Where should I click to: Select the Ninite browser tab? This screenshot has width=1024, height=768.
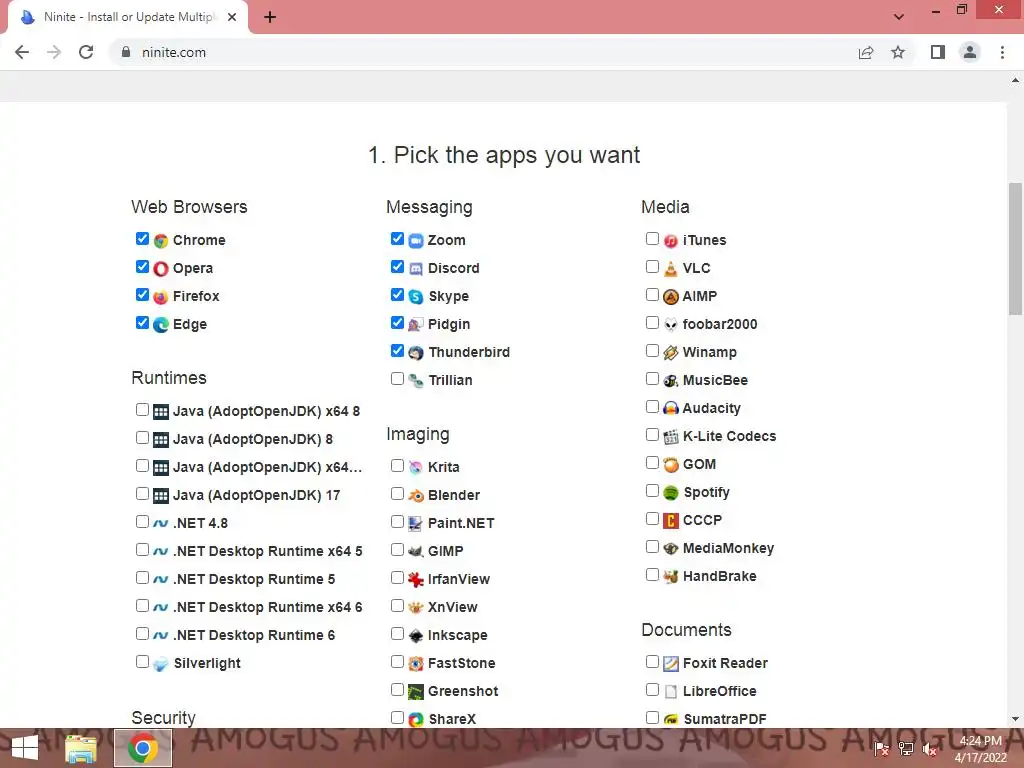point(127,17)
